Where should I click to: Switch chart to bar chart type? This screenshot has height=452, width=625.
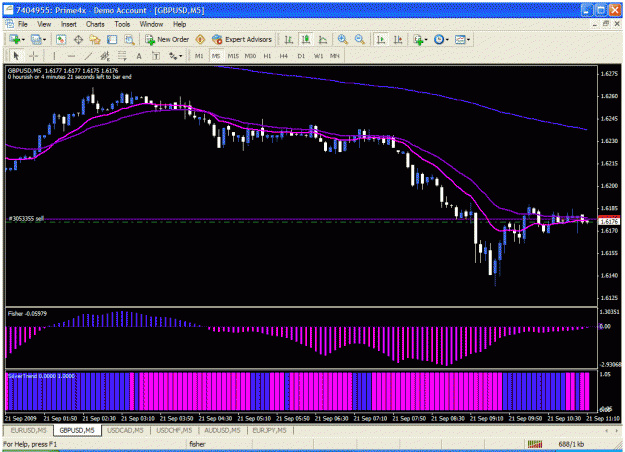[289, 39]
